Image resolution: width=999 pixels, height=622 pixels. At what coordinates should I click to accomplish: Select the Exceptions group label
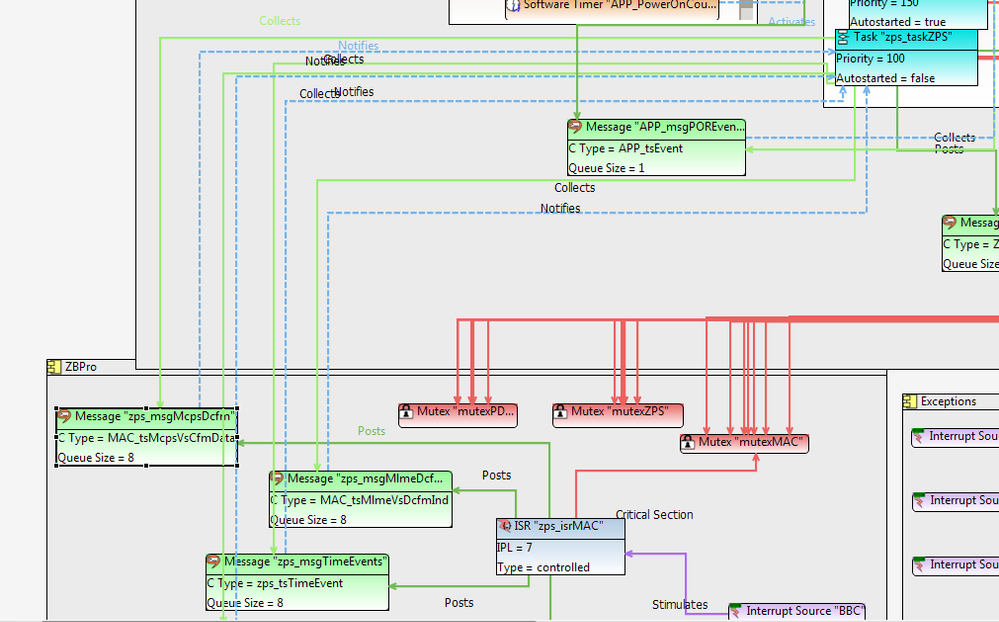948,401
